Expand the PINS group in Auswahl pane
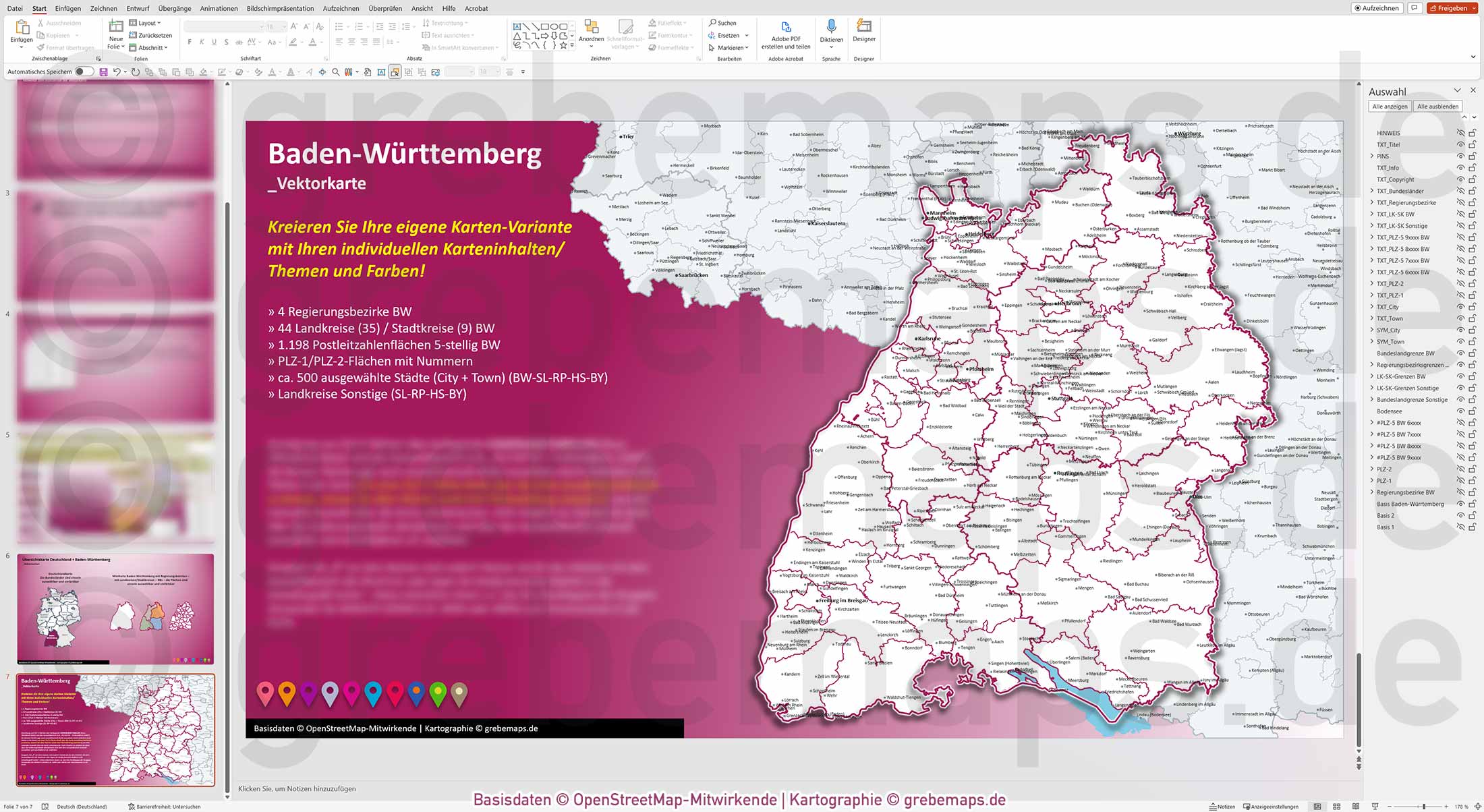This screenshot has height=812, width=1484. (x=1373, y=156)
